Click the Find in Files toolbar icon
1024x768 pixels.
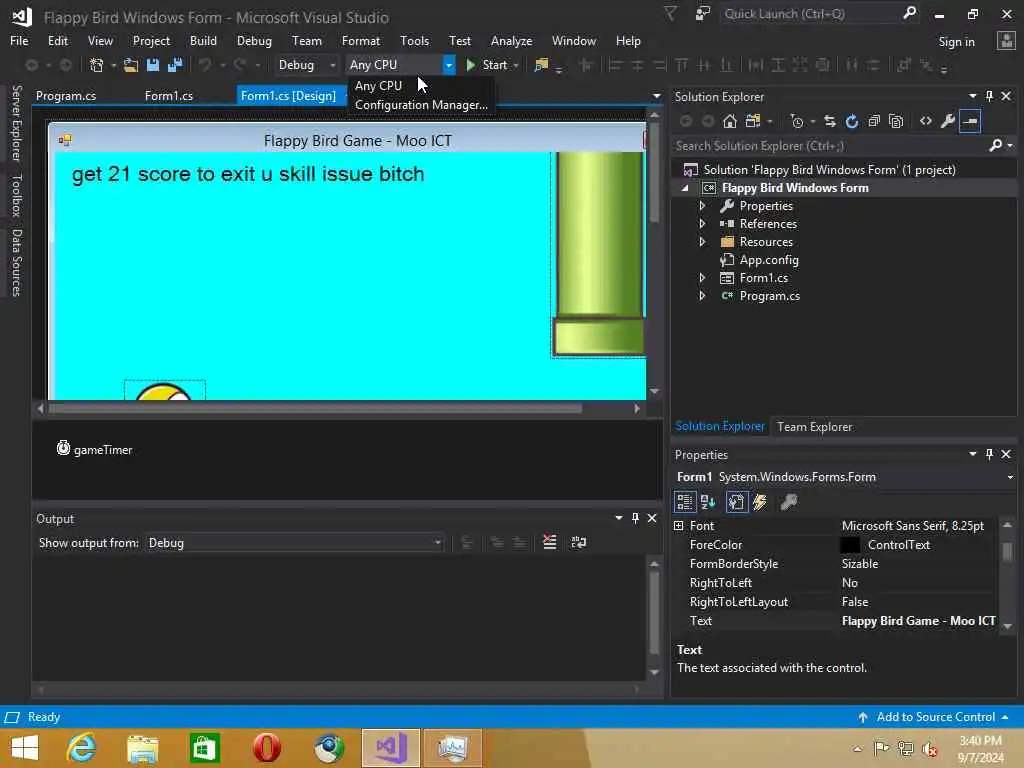point(541,65)
